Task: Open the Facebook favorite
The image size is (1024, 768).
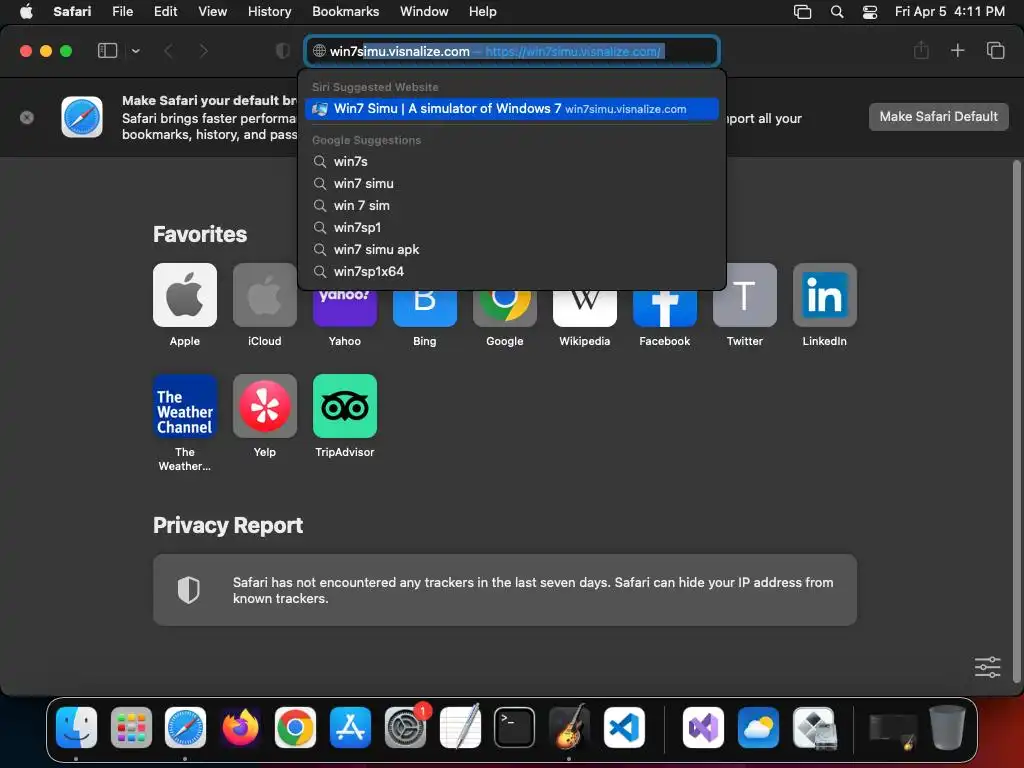Action: 665,308
